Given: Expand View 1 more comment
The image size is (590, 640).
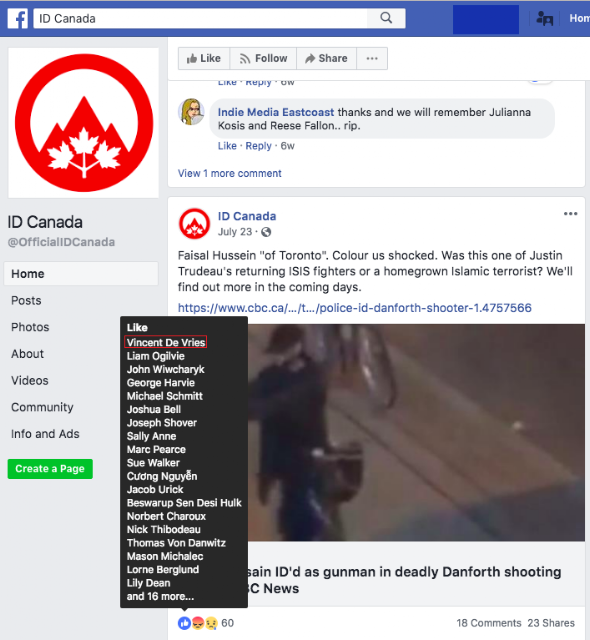Looking at the screenshot, I should (230, 173).
